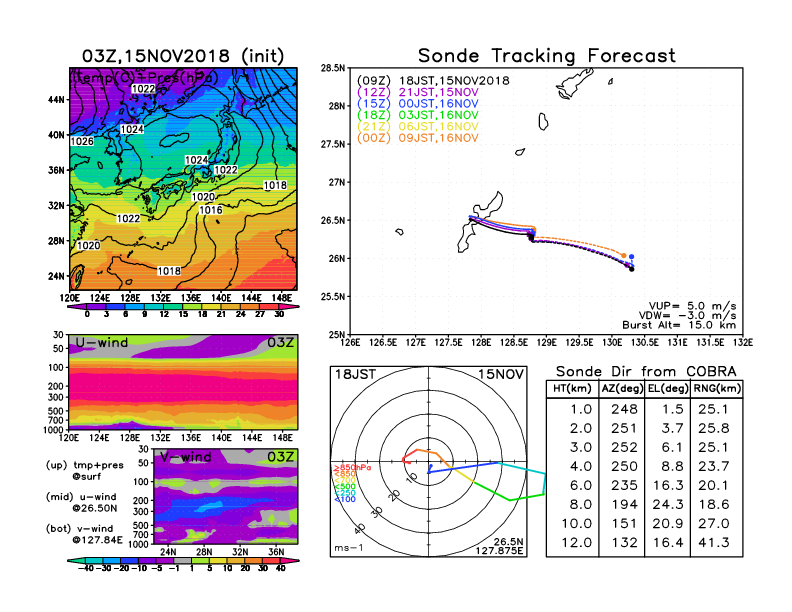Viewport: 792px width, 612px height.
Task: Click the "130E" longitude axis label
Action: [x=612, y=343]
